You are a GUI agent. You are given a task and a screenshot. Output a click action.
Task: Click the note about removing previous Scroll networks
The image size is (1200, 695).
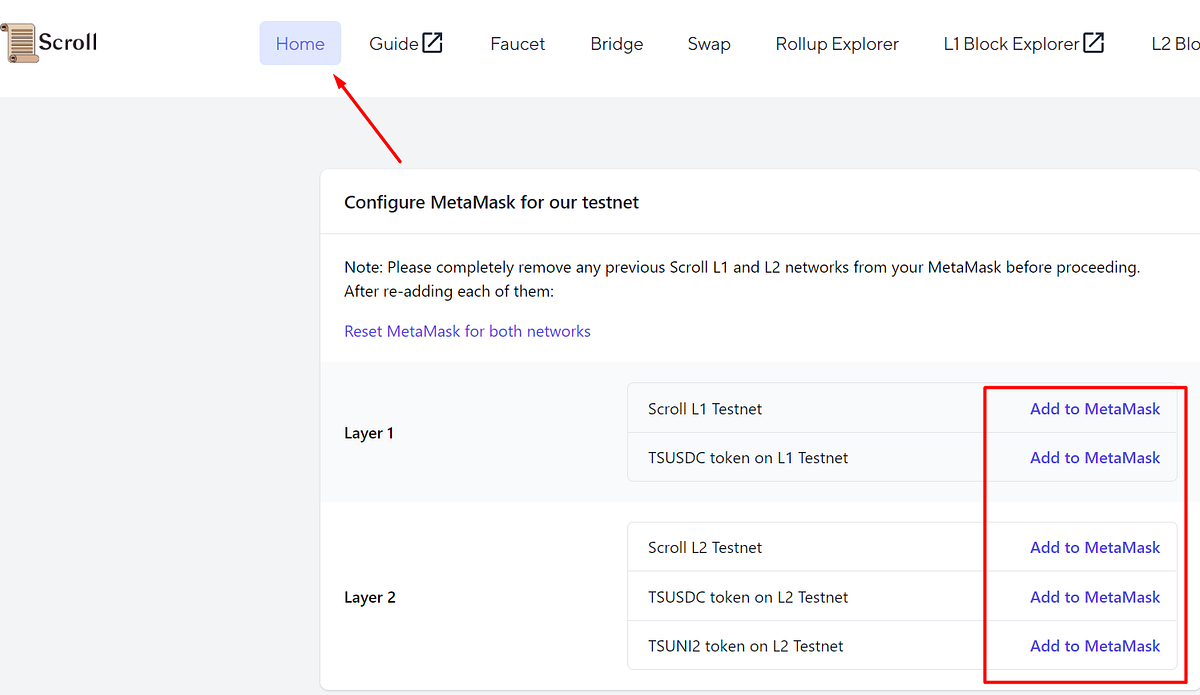point(742,279)
